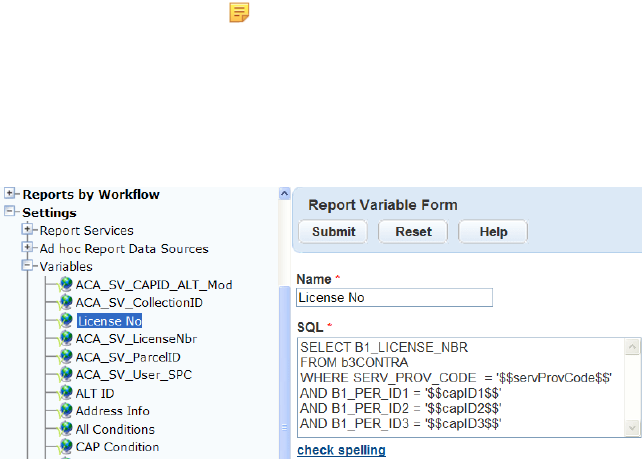Viewport: 642px width, 459px height.
Task: Click globe icon beside Address Info
Action: point(66,410)
